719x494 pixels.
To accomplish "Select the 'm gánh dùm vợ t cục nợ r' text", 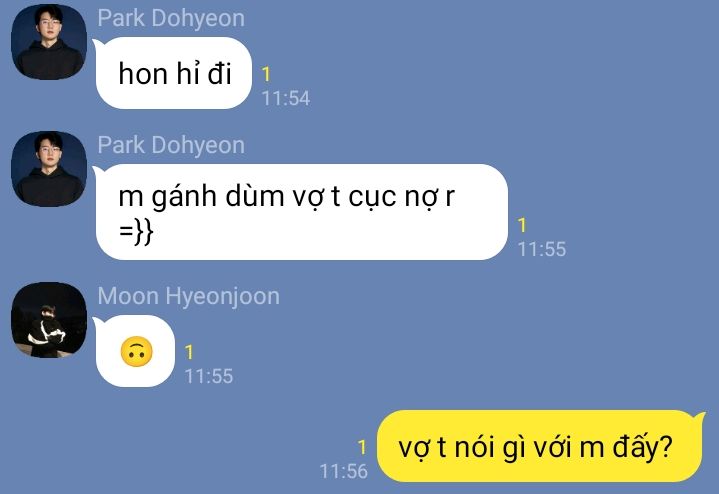I will click(x=286, y=196).
